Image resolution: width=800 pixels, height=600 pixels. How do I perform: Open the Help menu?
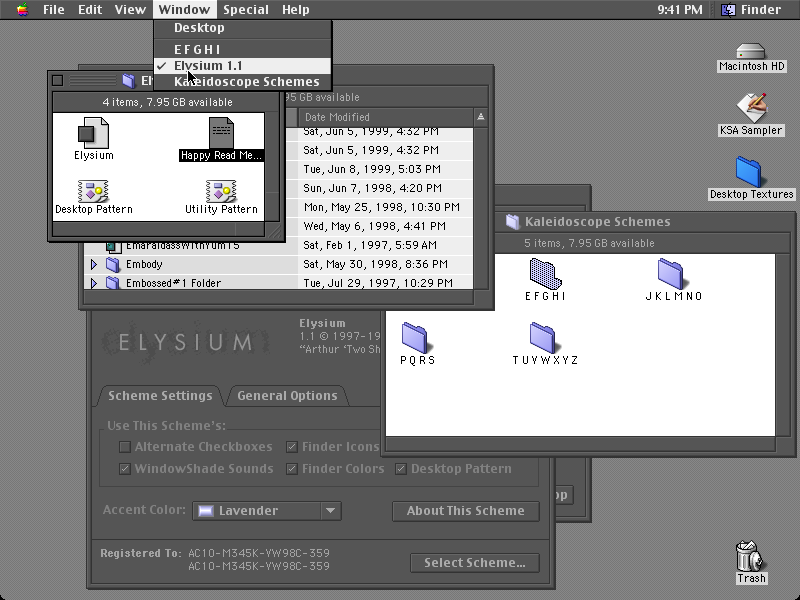[x=296, y=10]
